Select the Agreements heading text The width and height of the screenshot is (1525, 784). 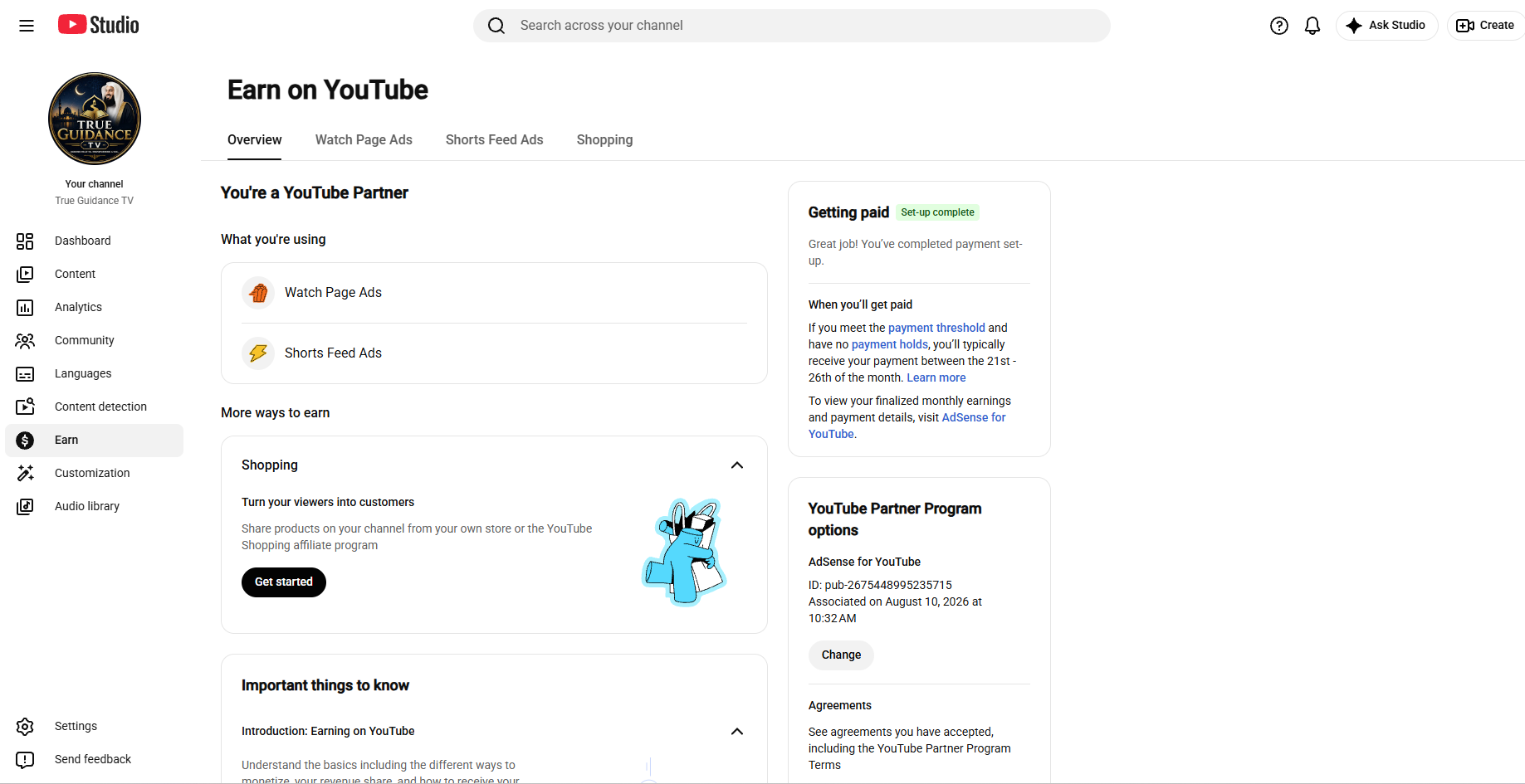click(840, 705)
